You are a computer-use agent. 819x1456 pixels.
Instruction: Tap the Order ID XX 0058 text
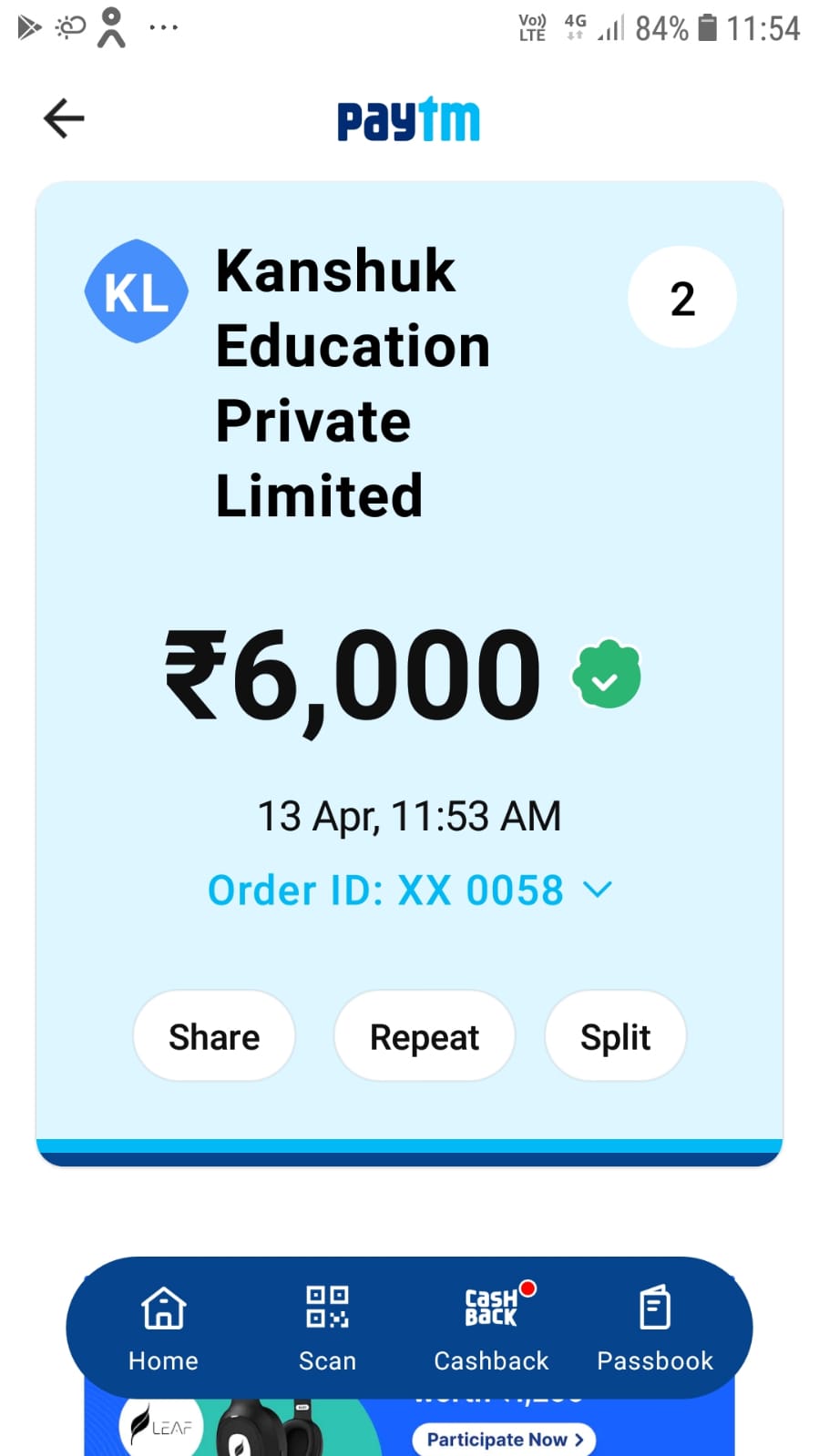(385, 890)
